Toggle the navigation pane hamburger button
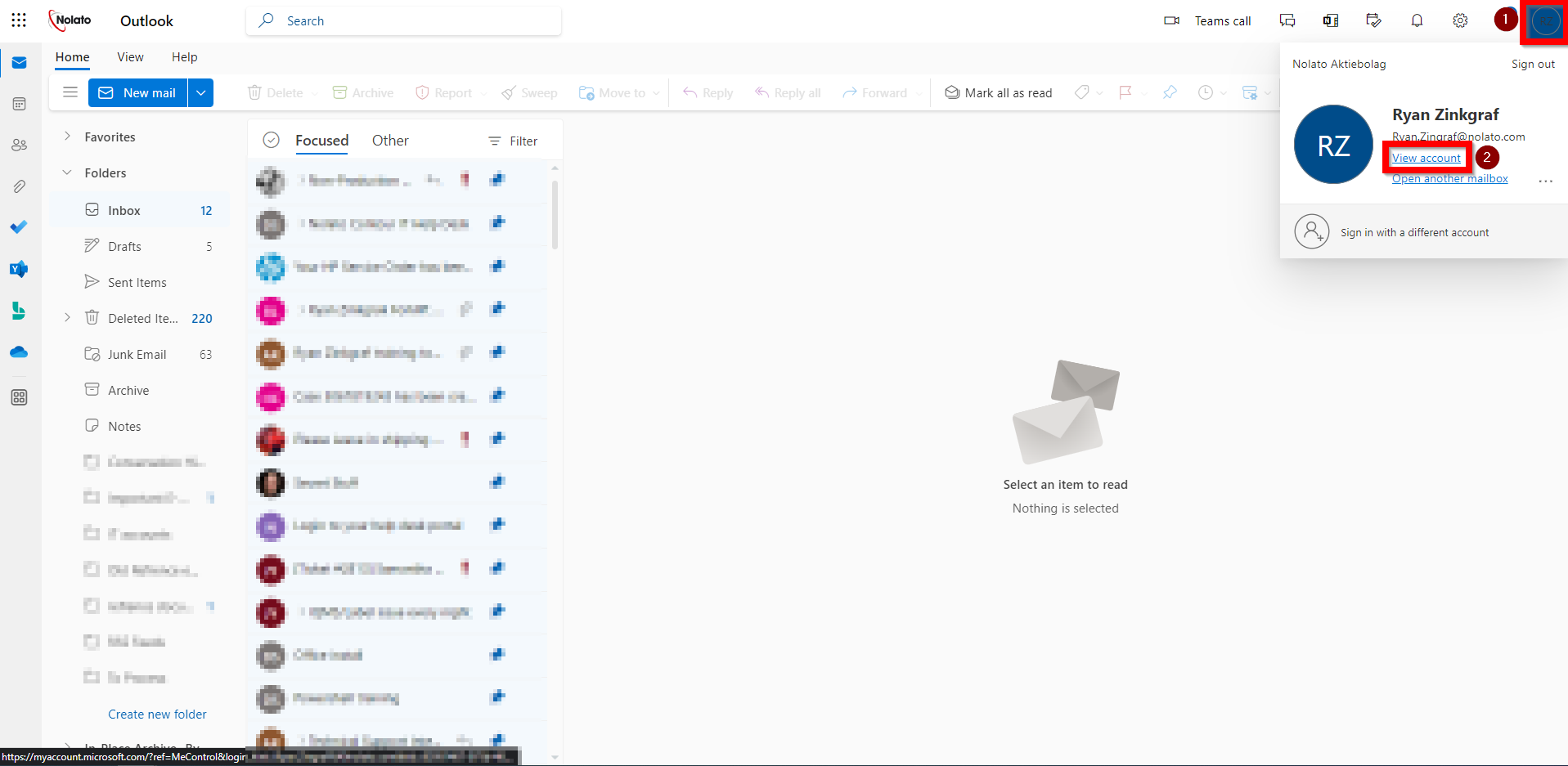The image size is (1568, 766). pyautogui.click(x=70, y=92)
